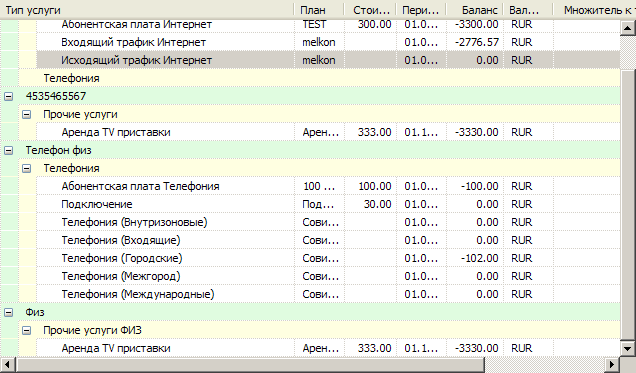Select the Входящий трафик Интернет row
Screen dimensions: 636x373
328,42
